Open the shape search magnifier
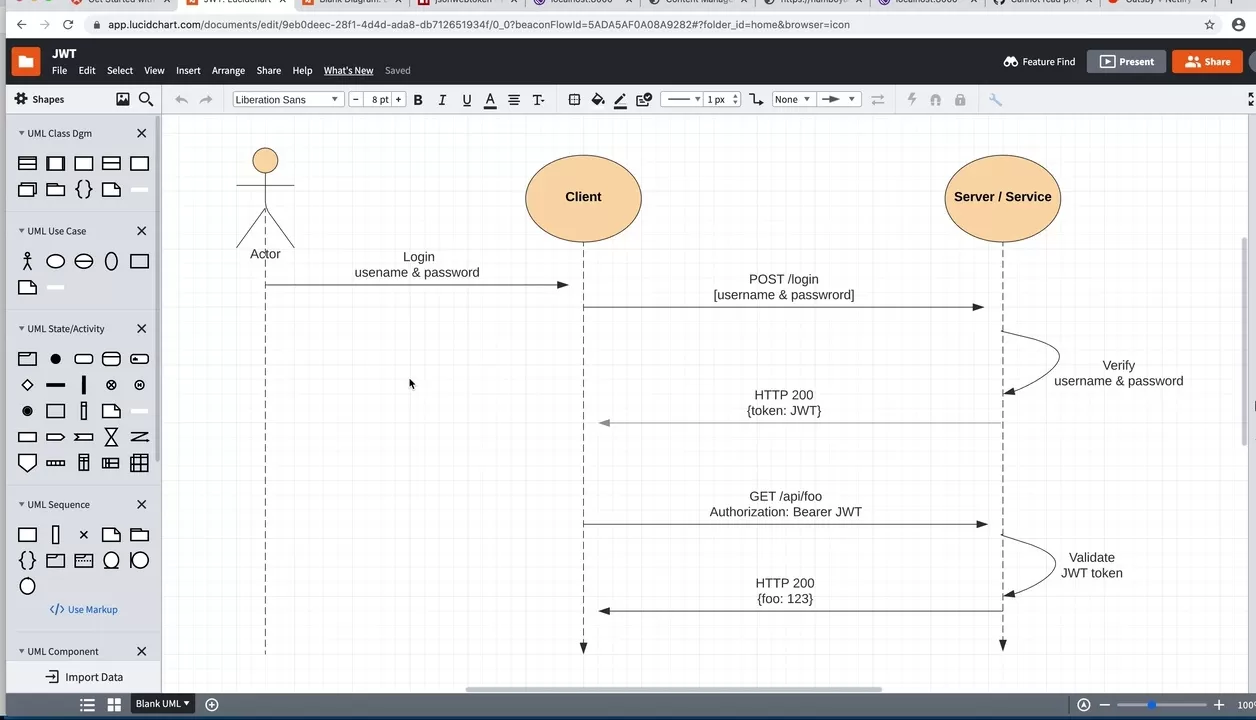Viewport: 1256px width, 720px height. (x=146, y=99)
